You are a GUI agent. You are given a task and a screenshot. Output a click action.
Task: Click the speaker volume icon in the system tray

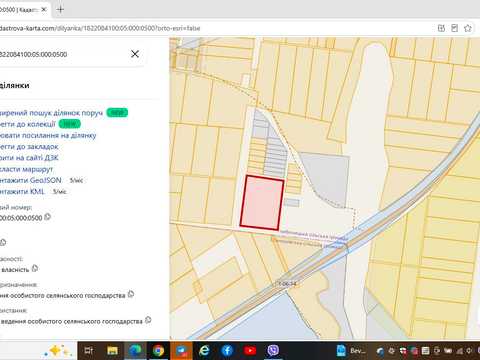[x=469, y=351]
